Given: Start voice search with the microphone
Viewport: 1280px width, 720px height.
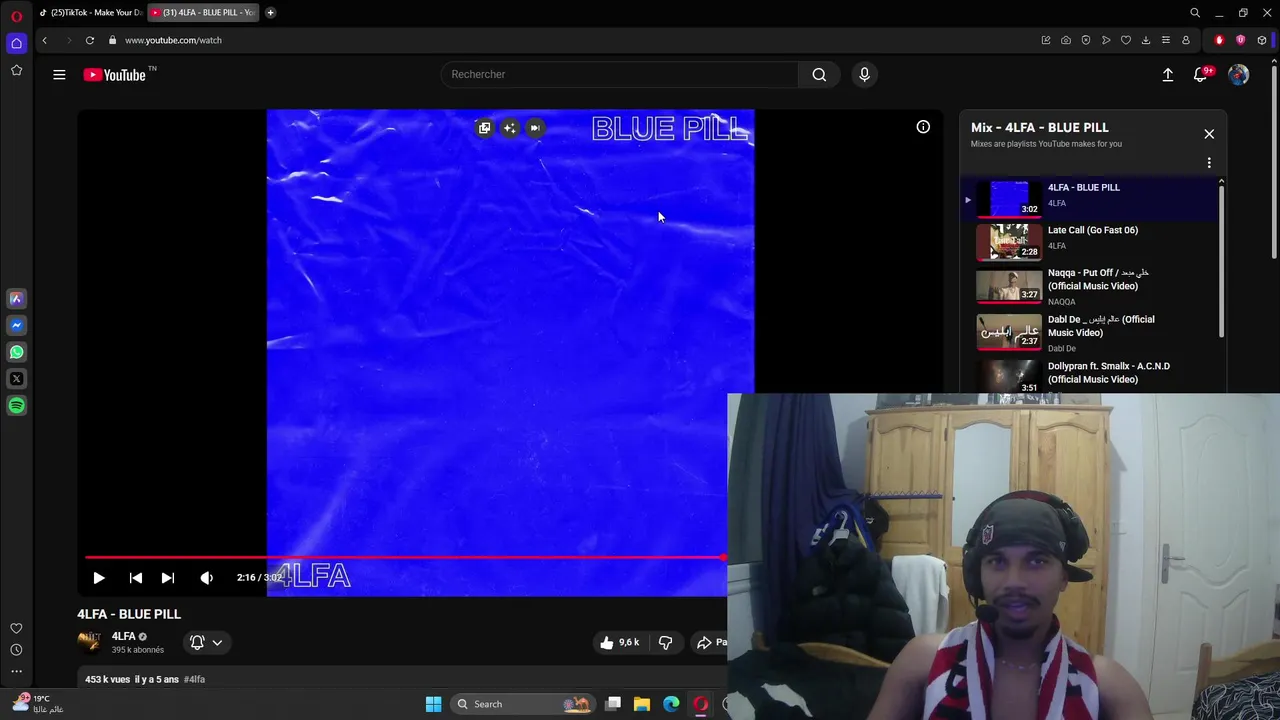Looking at the screenshot, I should point(865,74).
